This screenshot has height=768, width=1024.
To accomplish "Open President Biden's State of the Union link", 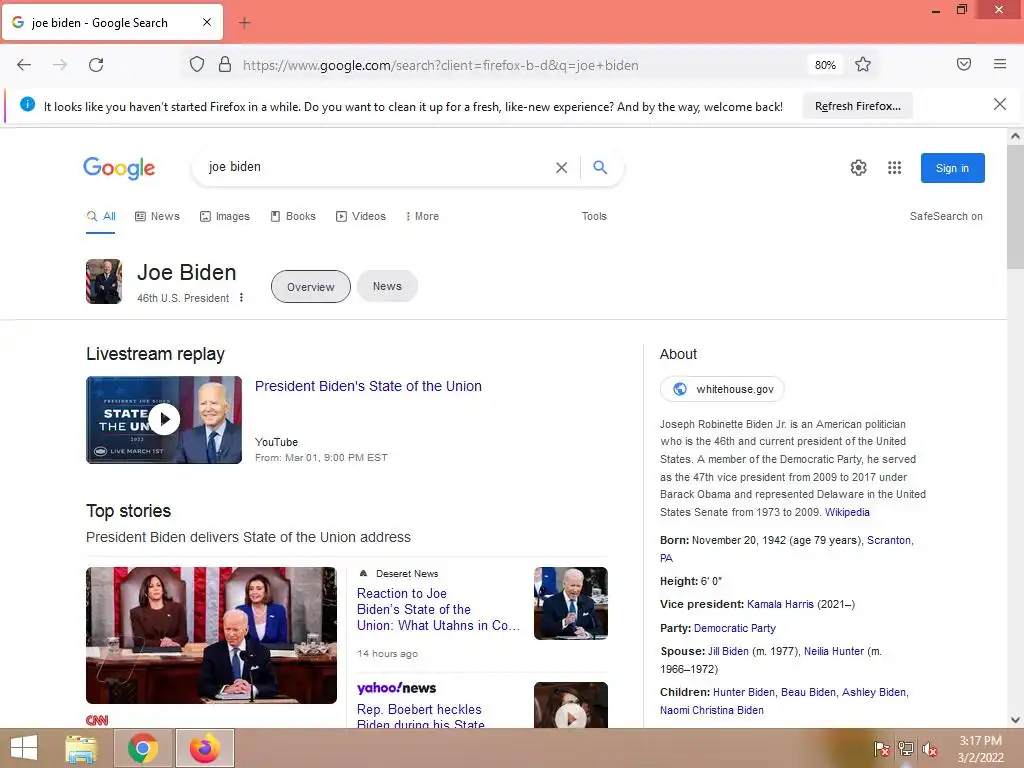I will tap(368, 386).
